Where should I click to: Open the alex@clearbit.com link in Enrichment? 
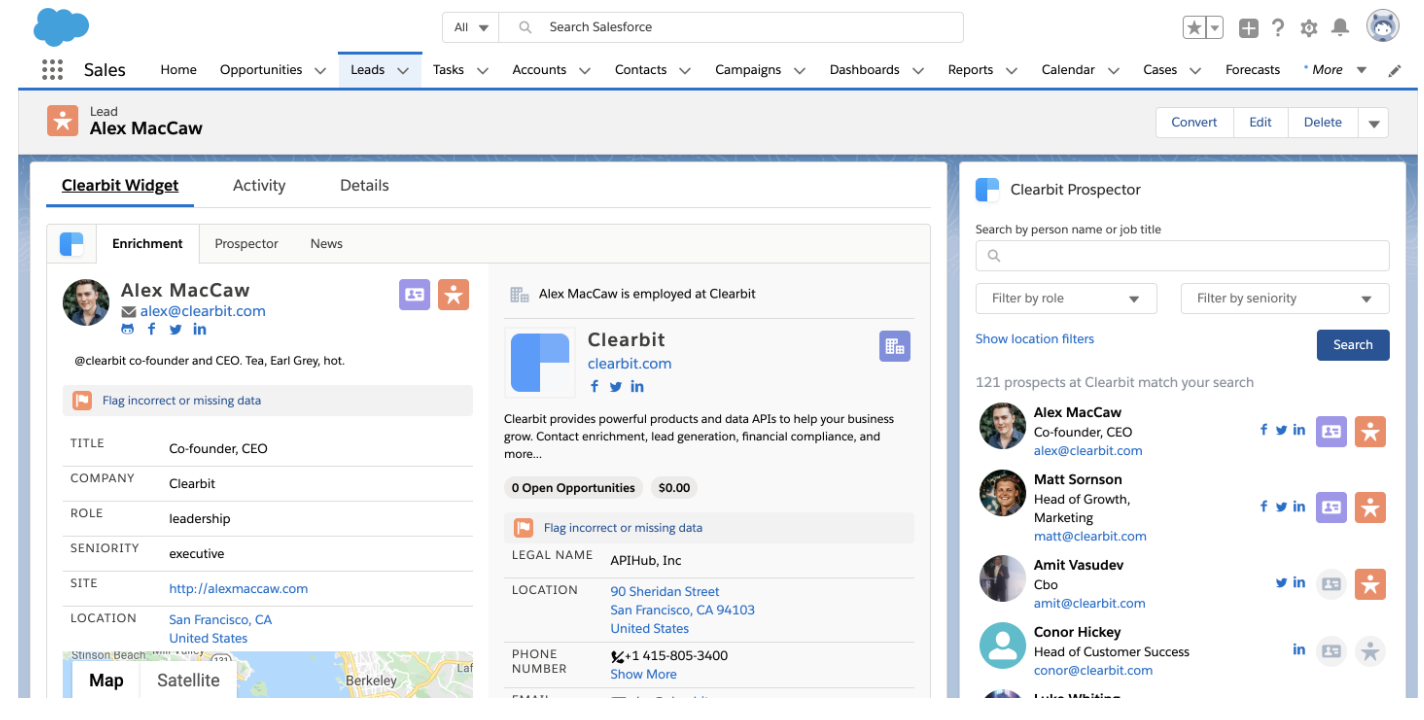pyautogui.click(x=202, y=311)
